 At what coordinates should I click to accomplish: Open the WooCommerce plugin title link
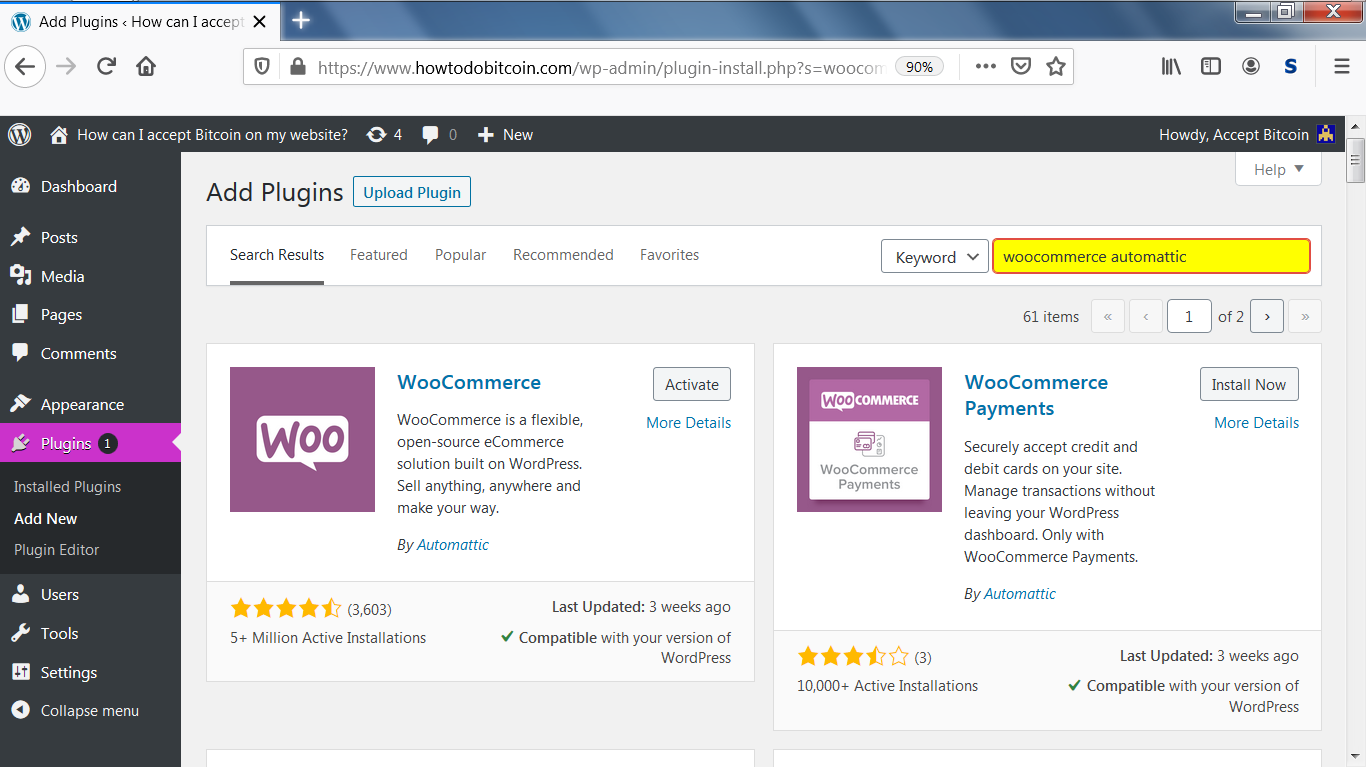(469, 382)
